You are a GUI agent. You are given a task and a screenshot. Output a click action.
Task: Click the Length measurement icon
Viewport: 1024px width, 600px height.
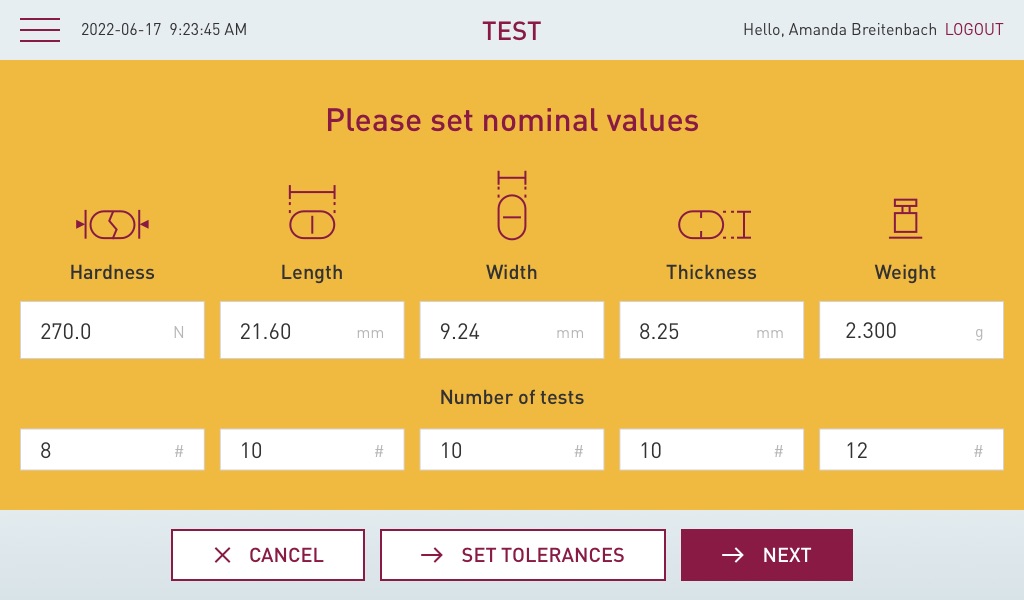click(312, 212)
